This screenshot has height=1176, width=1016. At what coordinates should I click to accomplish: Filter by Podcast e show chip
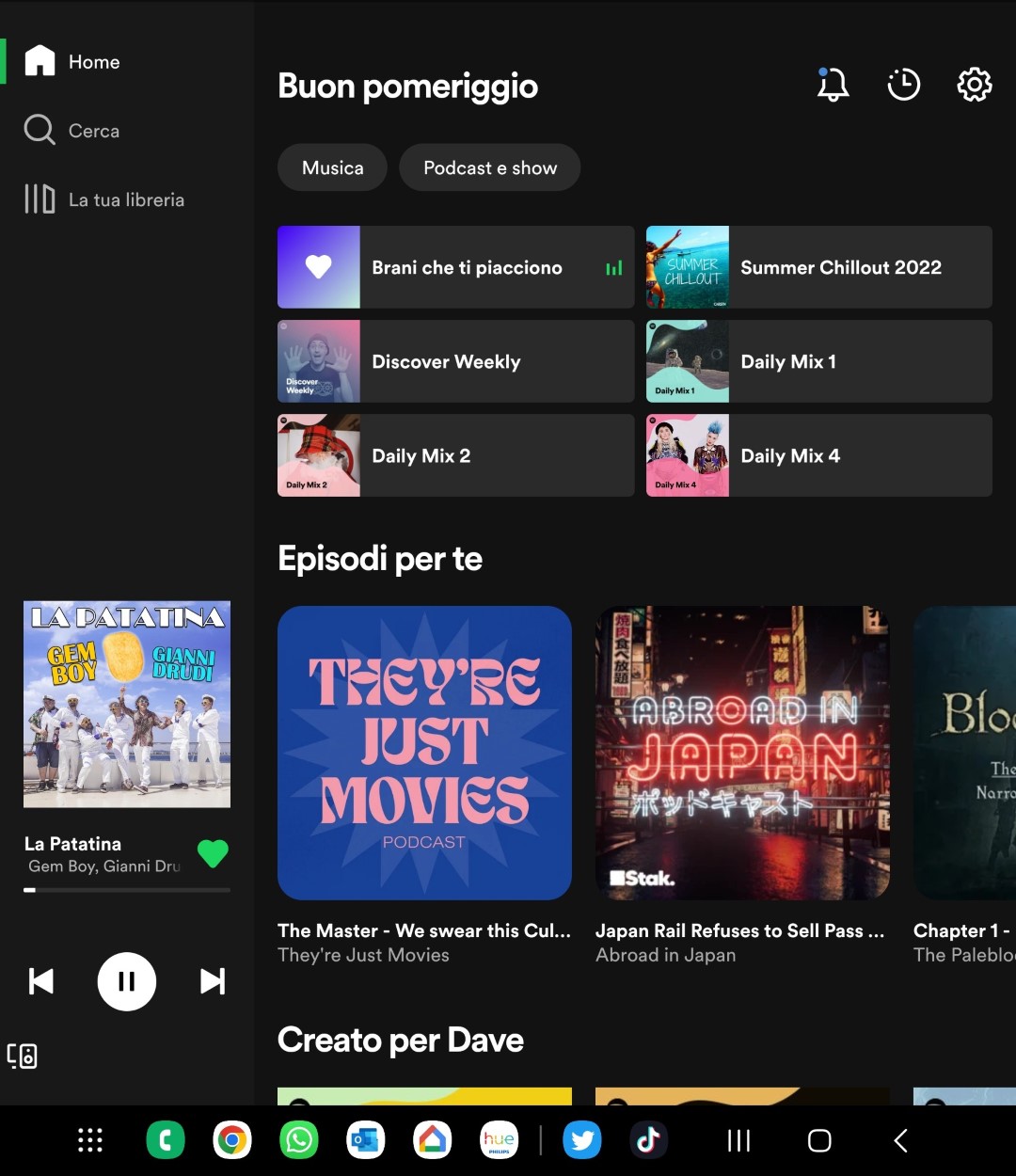coord(489,167)
